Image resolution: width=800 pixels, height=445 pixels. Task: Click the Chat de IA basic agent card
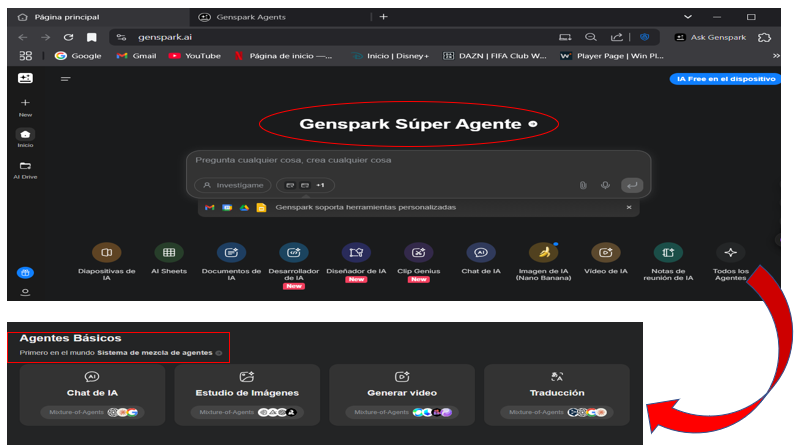pos(92,395)
